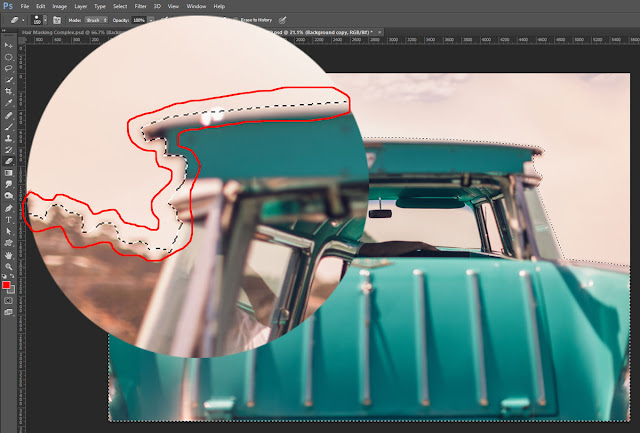Select the Elliptical Marquee tool
The width and height of the screenshot is (640, 433).
9,57
